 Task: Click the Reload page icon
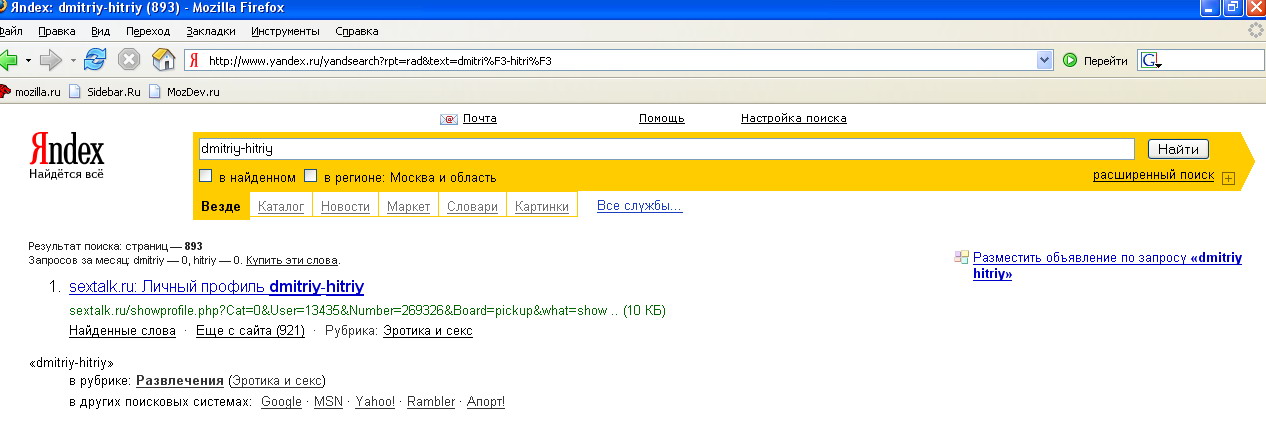96,60
